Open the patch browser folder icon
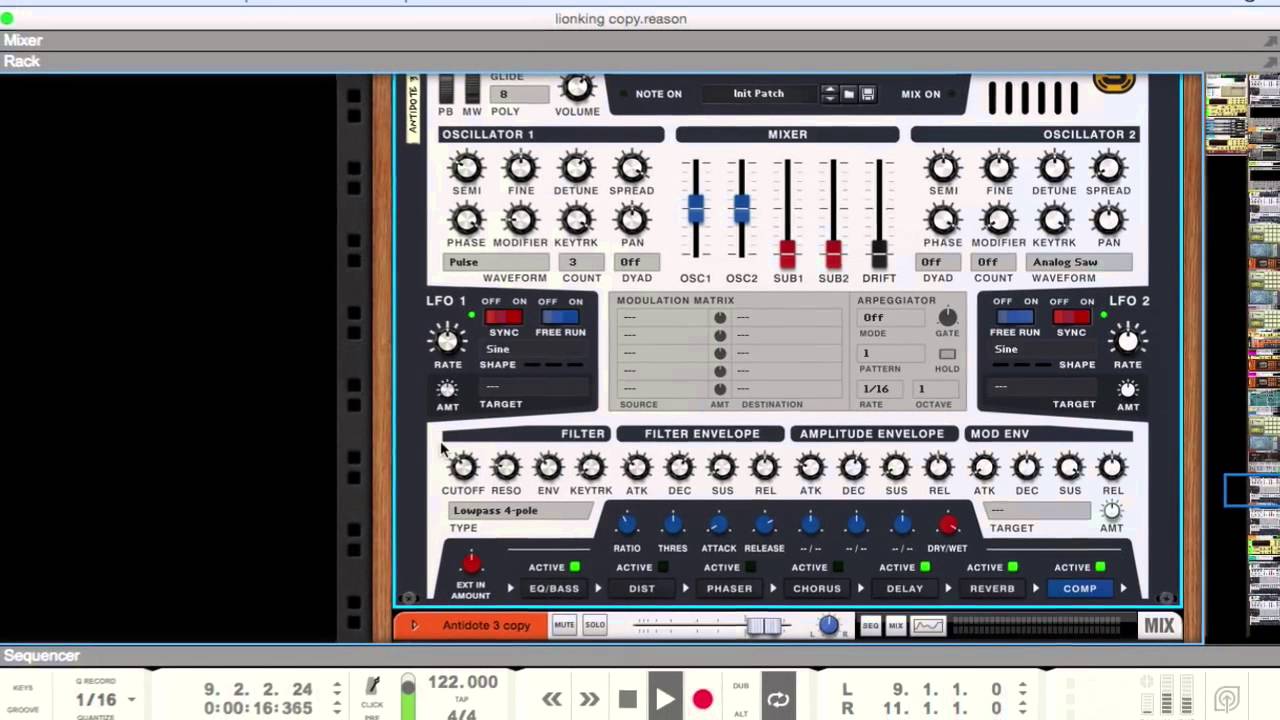Viewport: 1280px width, 720px height. 848,94
